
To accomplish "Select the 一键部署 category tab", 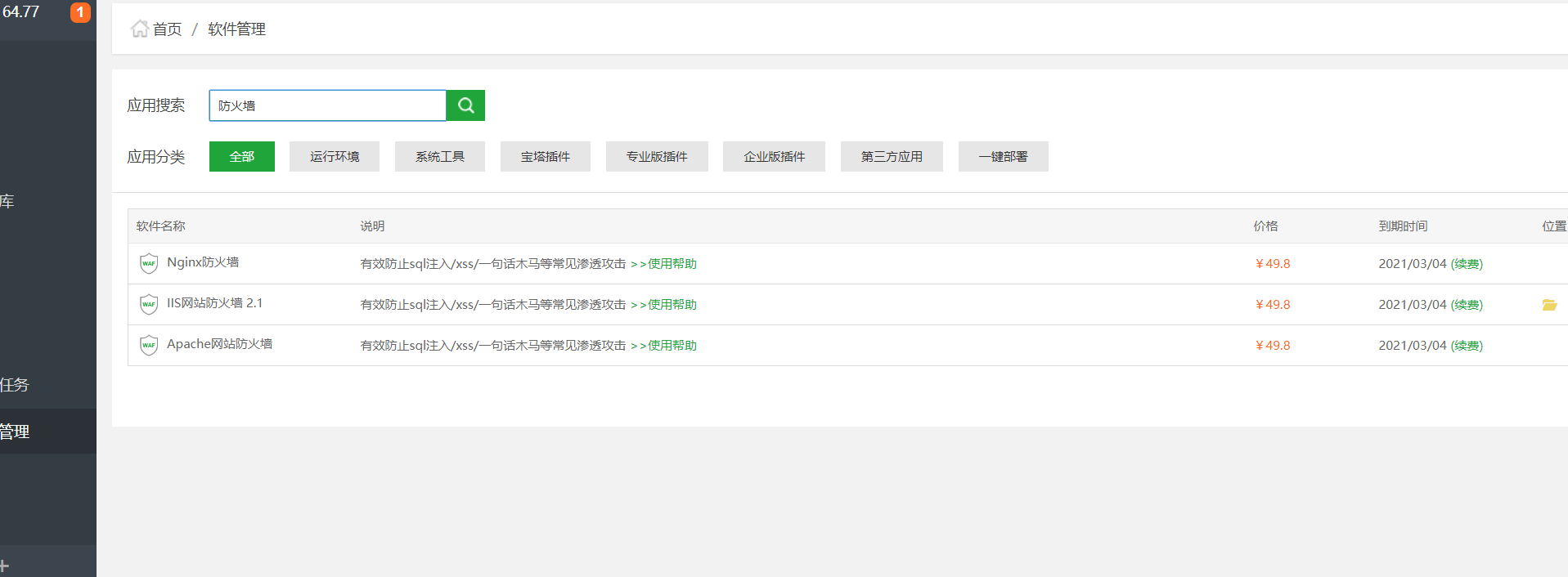I will [1004, 156].
